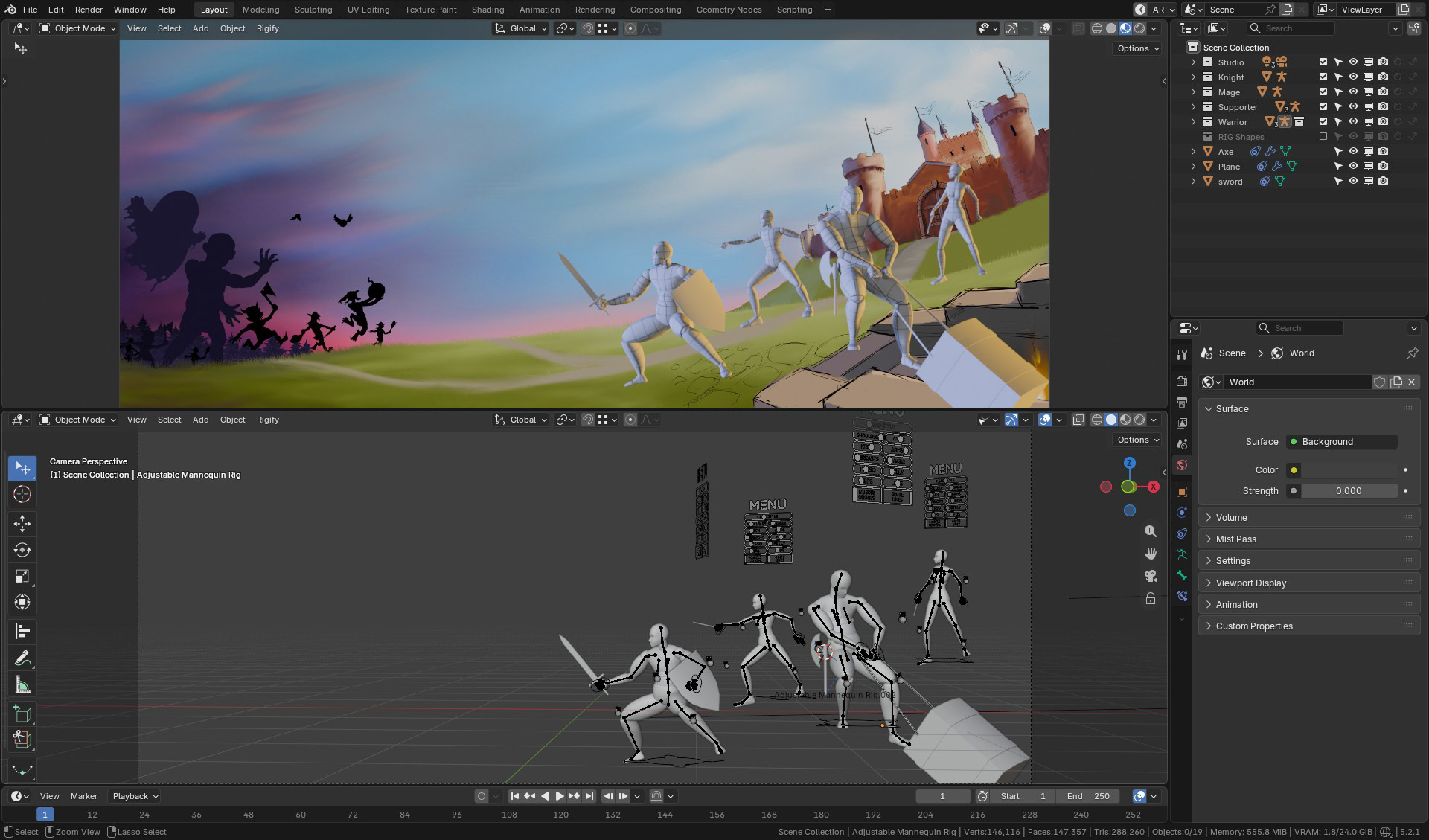
Task: Create a new World datablock copy
Action: pyautogui.click(x=1396, y=382)
